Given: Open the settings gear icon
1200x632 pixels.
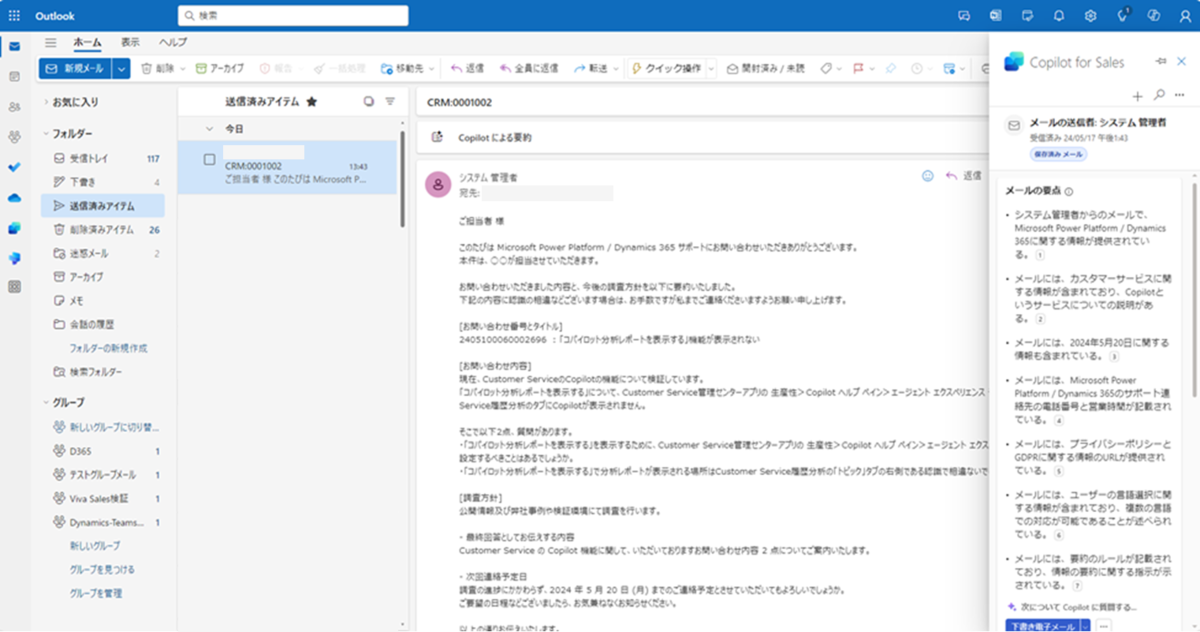Looking at the screenshot, I should (x=1091, y=16).
